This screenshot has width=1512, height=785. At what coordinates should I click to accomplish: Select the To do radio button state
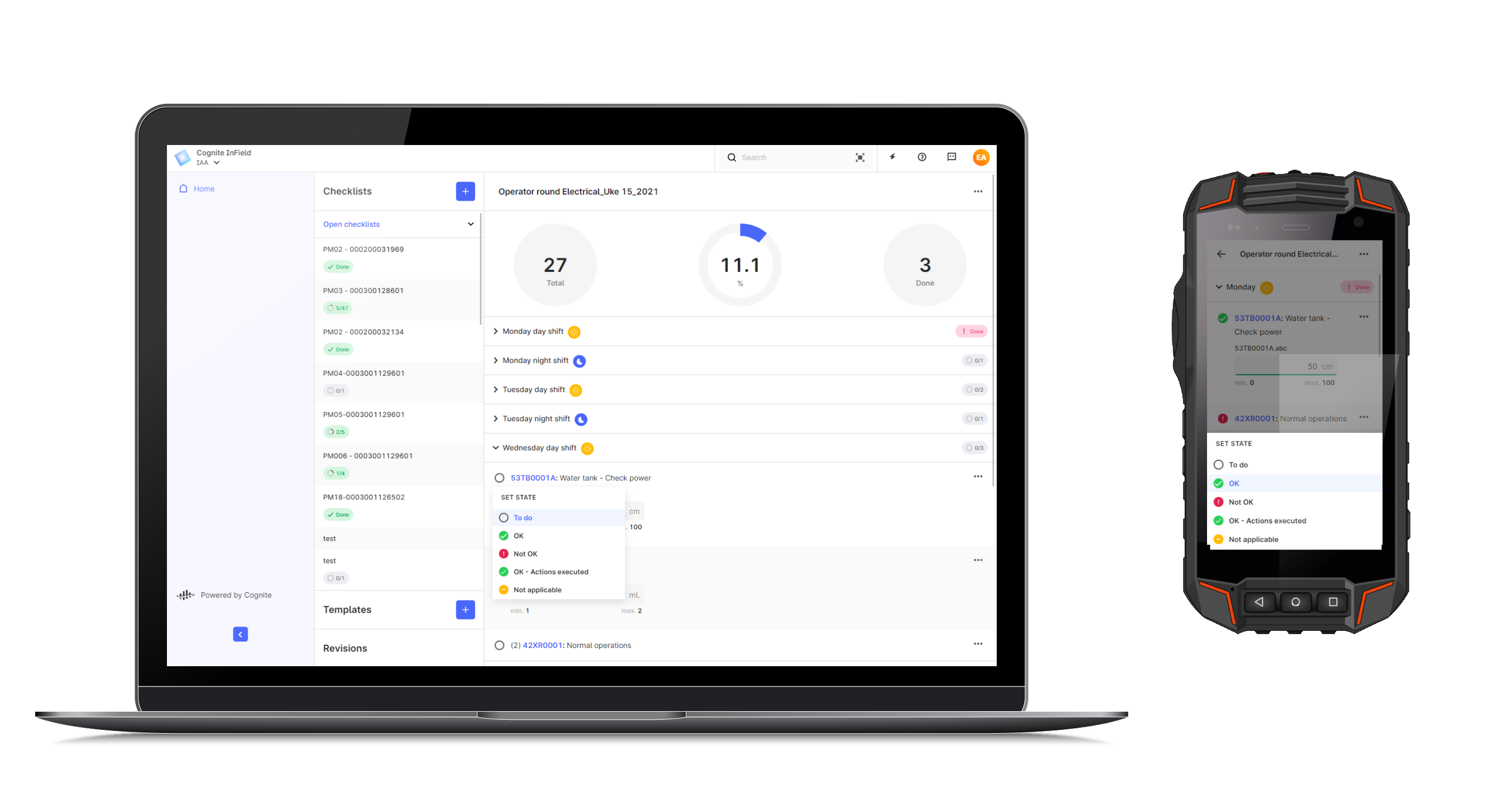point(503,518)
